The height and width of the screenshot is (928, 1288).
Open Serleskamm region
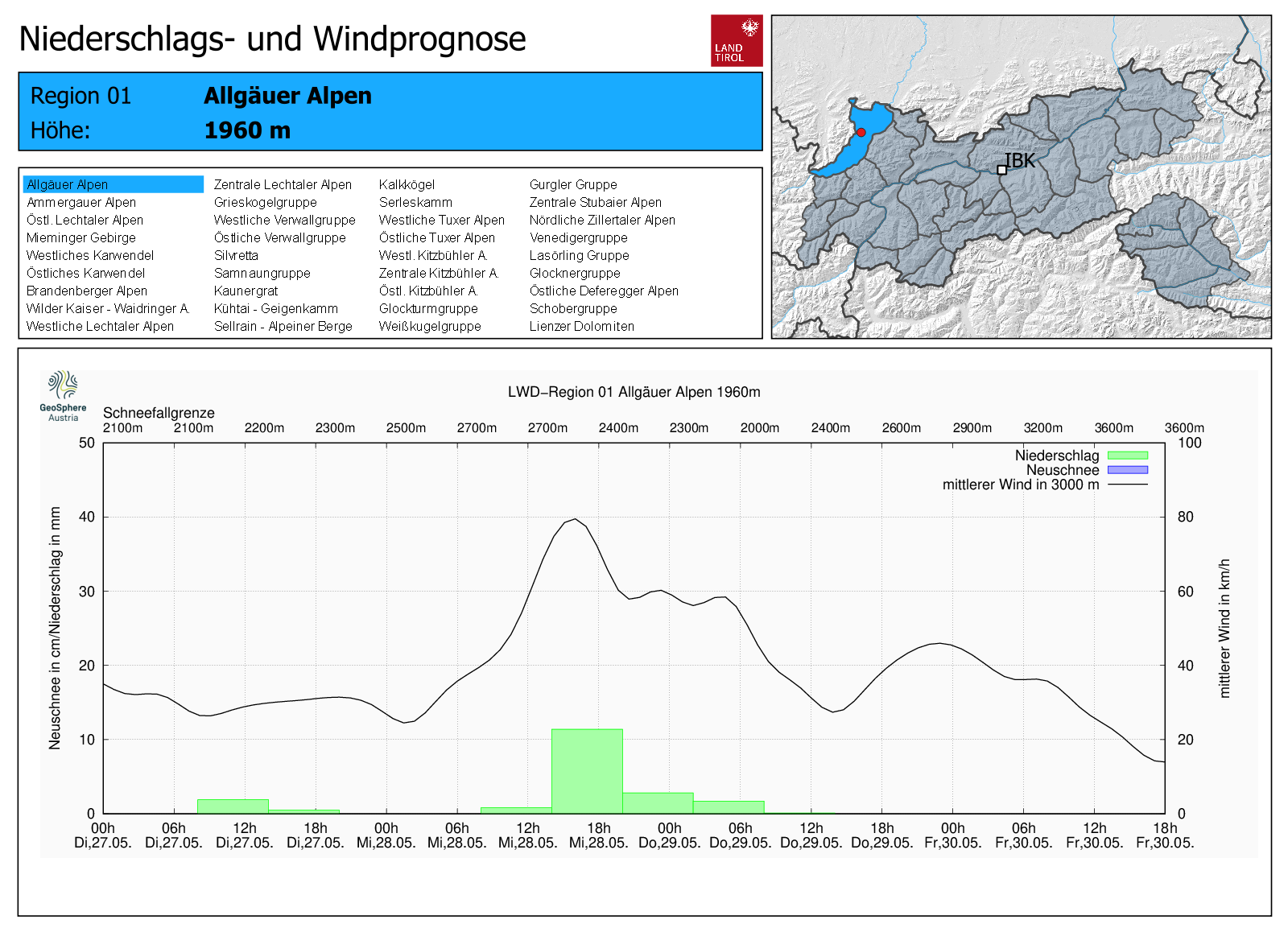pyautogui.click(x=415, y=202)
